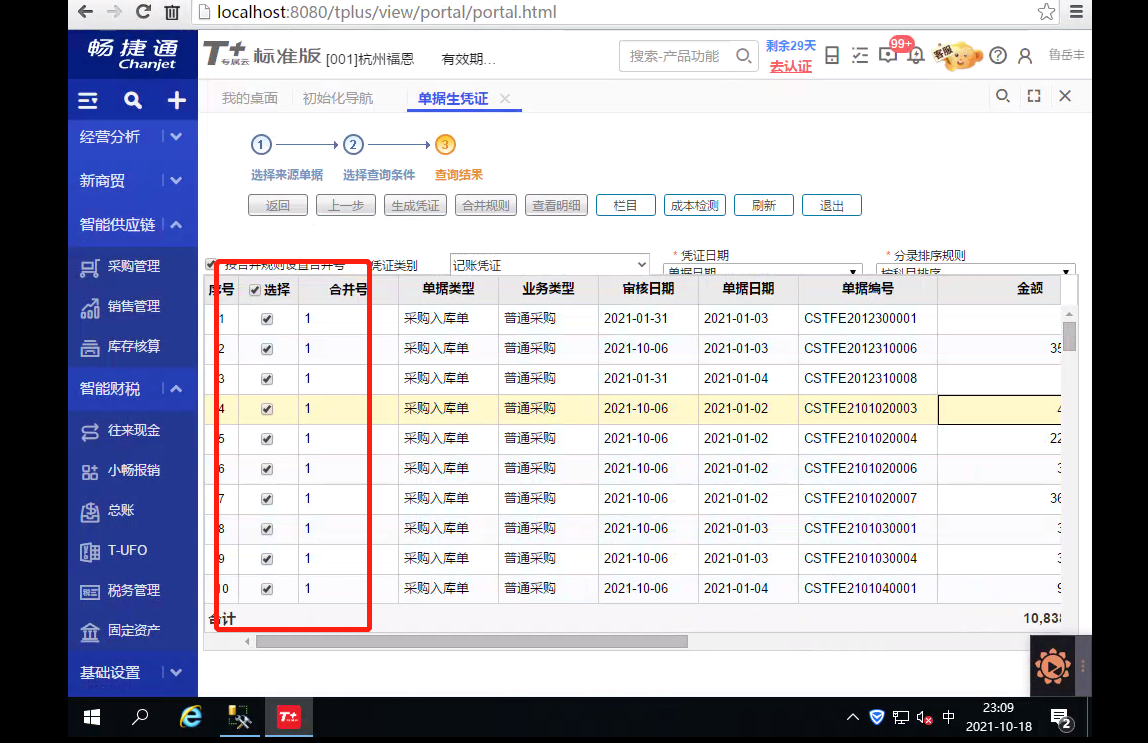The image size is (1148, 743).
Task: Open the task checklist icon in header
Action: pyautogui.click(x=860, y=56)
